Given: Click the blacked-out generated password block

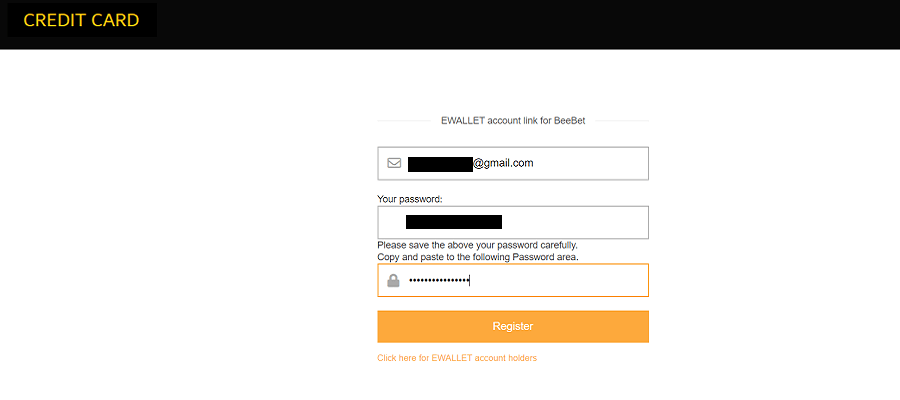Looking at the screenshot, I should pos(454,222).
